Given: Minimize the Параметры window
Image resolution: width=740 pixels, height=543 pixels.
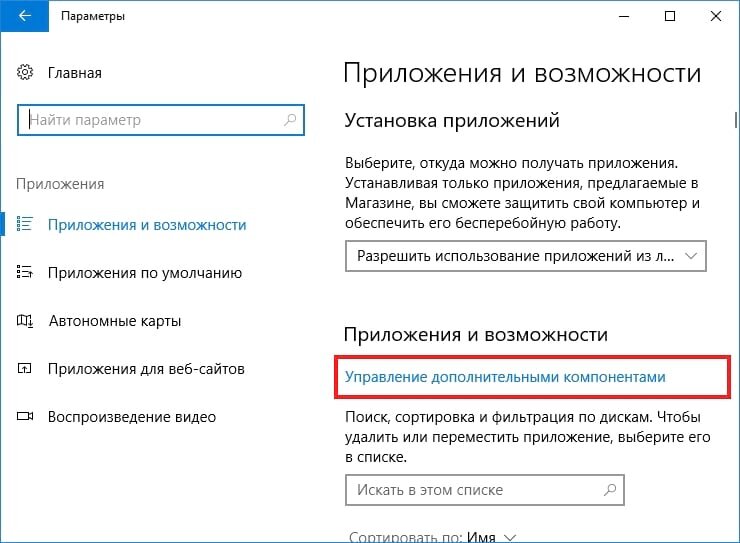Looking at the screenshot, I should pyautogui.click(x=624, y=16).
